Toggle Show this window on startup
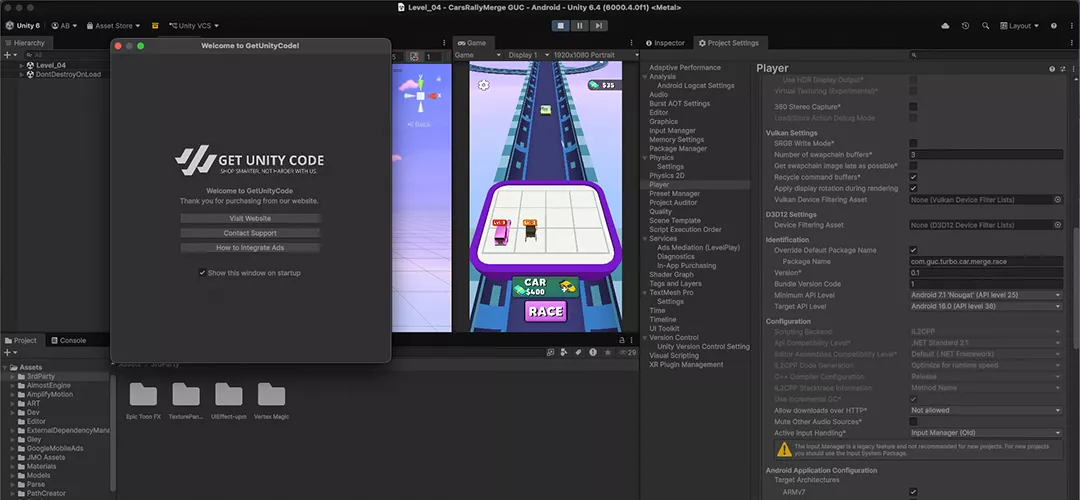Screen dimensions: 1080x500 click(x=202, y=272)
